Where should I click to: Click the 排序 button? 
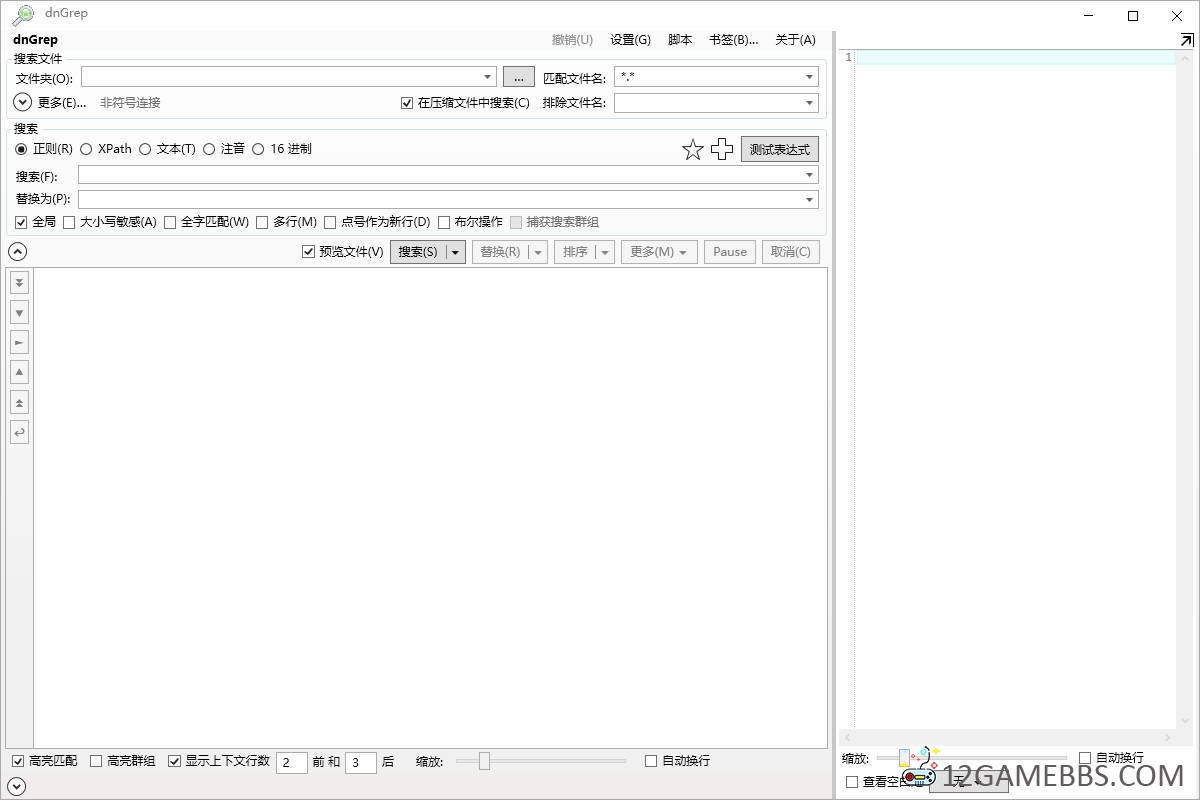(575, 252)
